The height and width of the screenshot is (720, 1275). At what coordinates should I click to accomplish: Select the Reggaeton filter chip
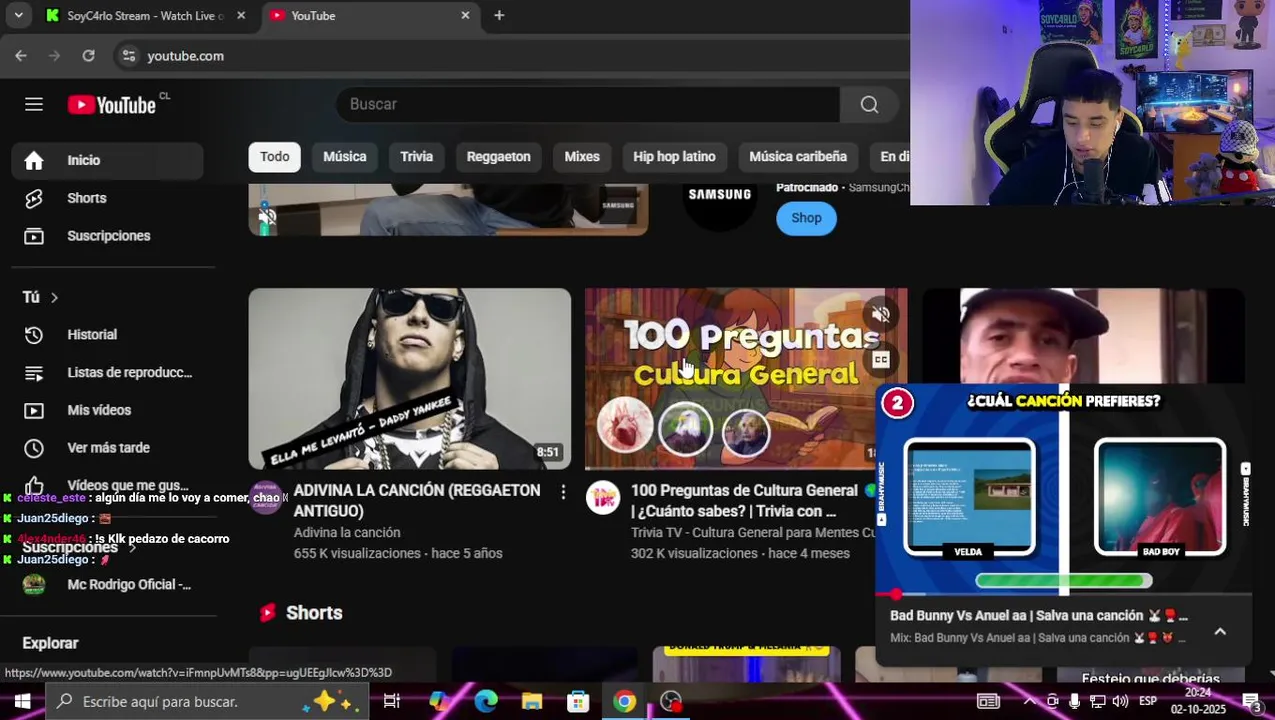pos(498,156)
